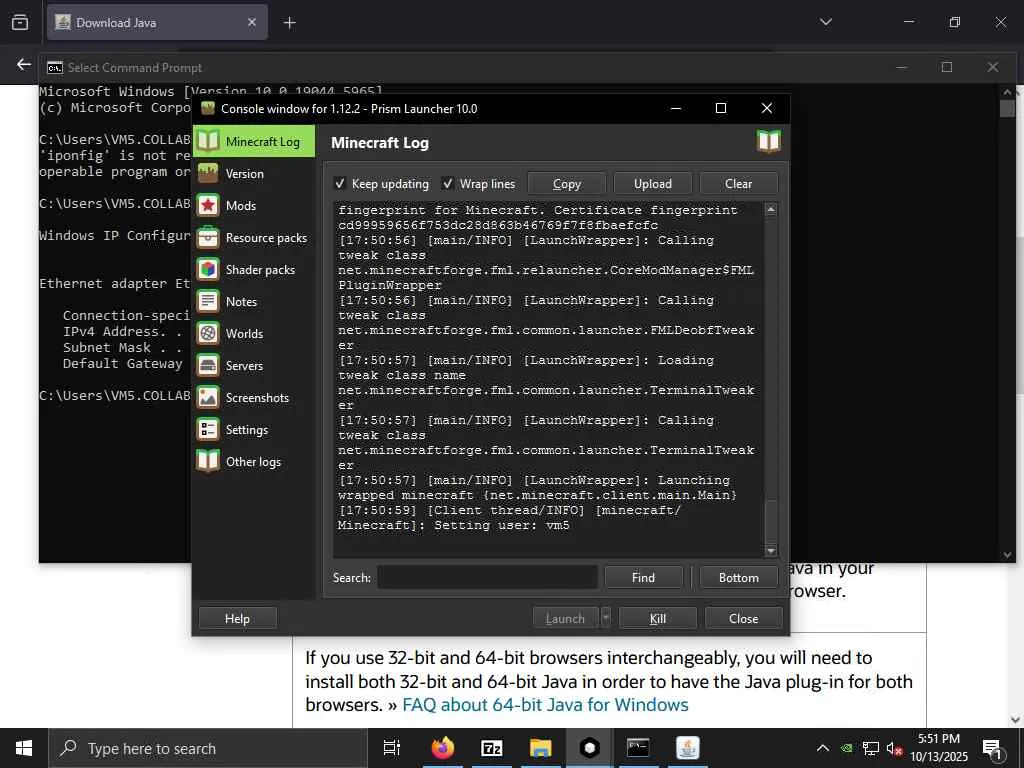This screenshot has width=1024, height=768.
Task: Click the browser back arrow
Action: click(x=24, y=64)
